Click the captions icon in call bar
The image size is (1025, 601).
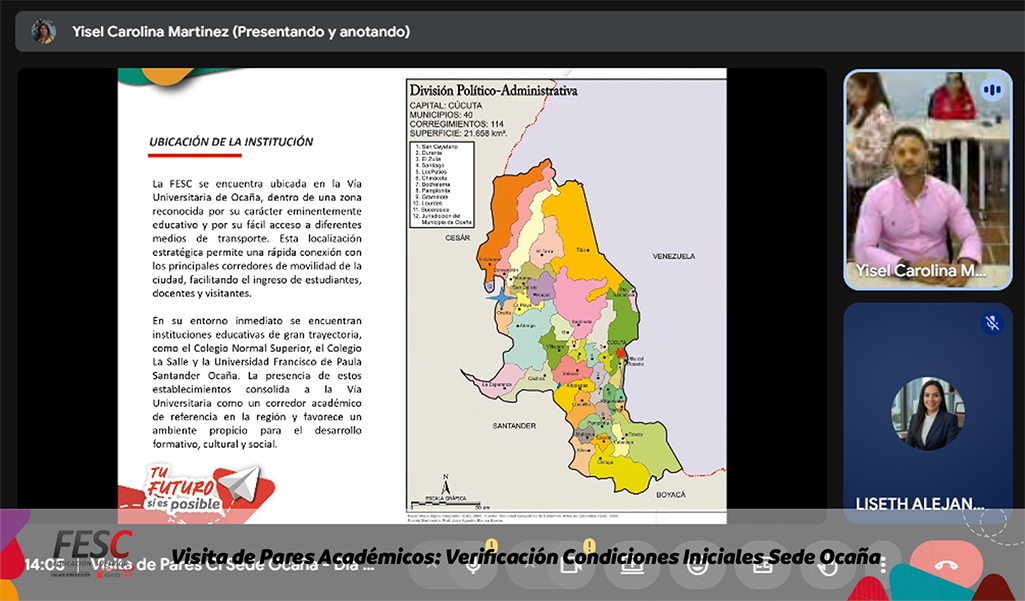click(x=762, y=565)
